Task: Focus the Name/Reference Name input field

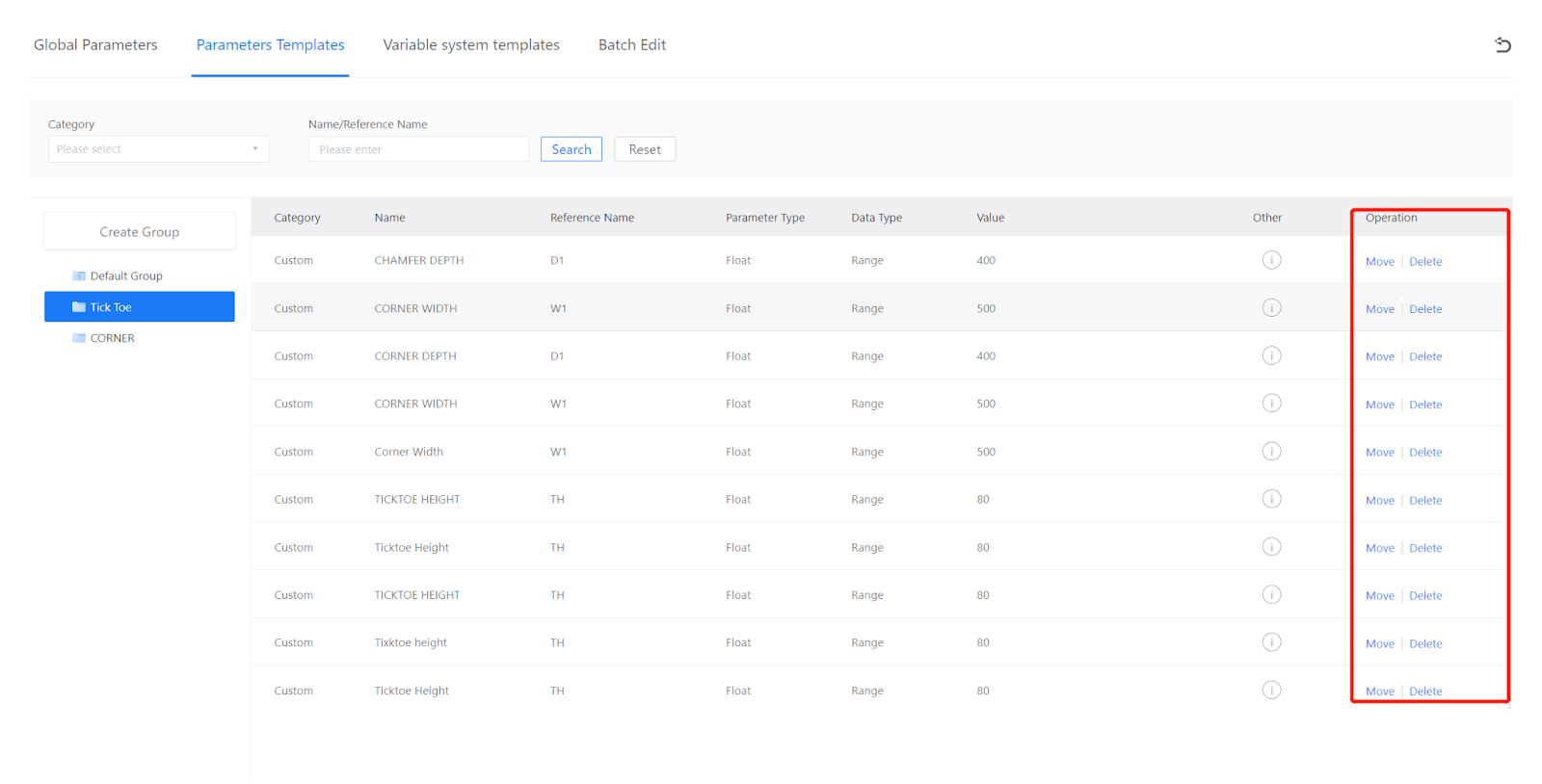Action: pyautogui.click(x=418, y=149)
